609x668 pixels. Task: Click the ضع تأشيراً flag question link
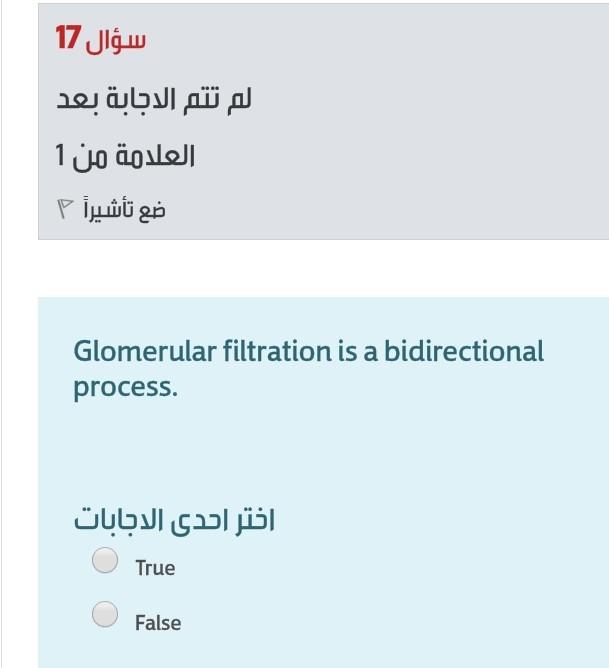[x=111, y=209]
